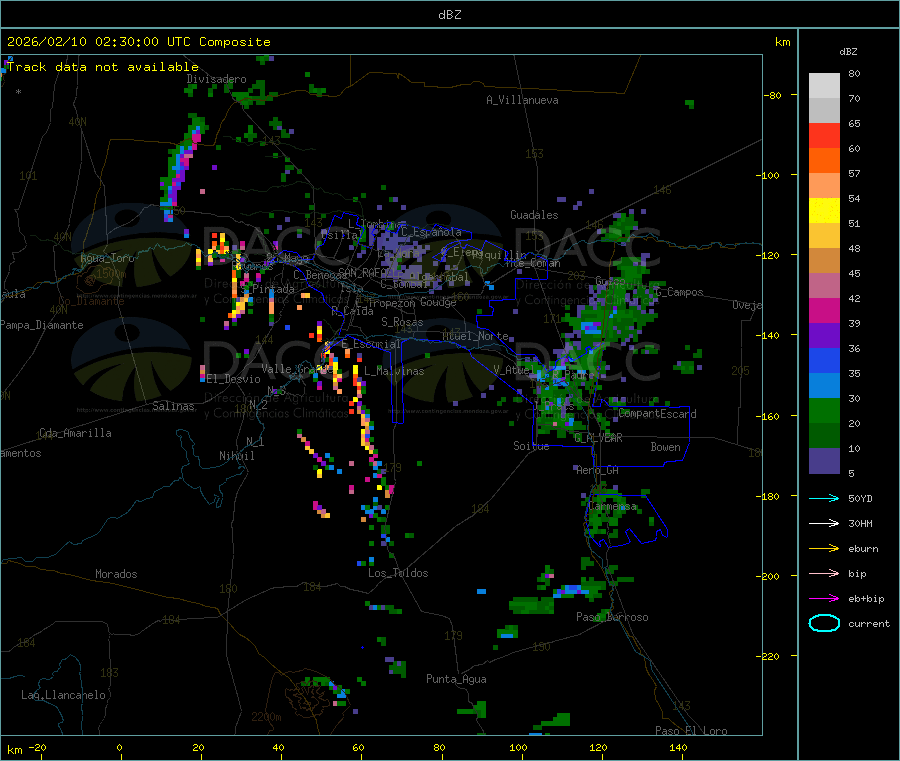Click 'Track data not available' message
The width and height of the screenshot is (900, 761).
[x=103, y=67]
